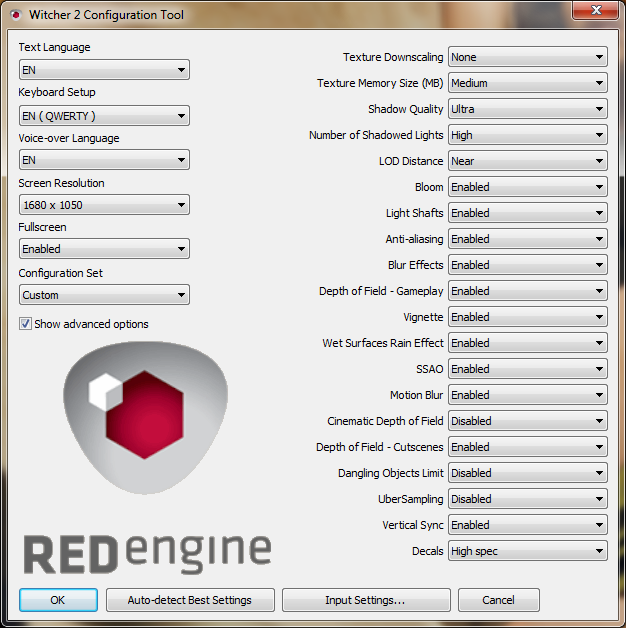The image size is (626, 628).
Task: Open the LOD Distance dropdown
Action: tap(527, 161)
